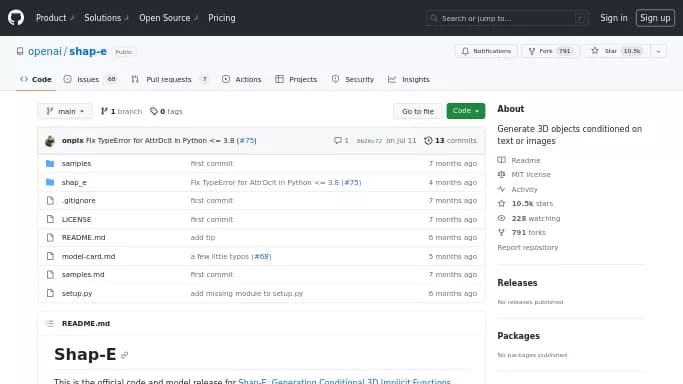Open the .gitignore file
Image resolution: width=683 pixels, height=384 pixels.
(78, 201)
